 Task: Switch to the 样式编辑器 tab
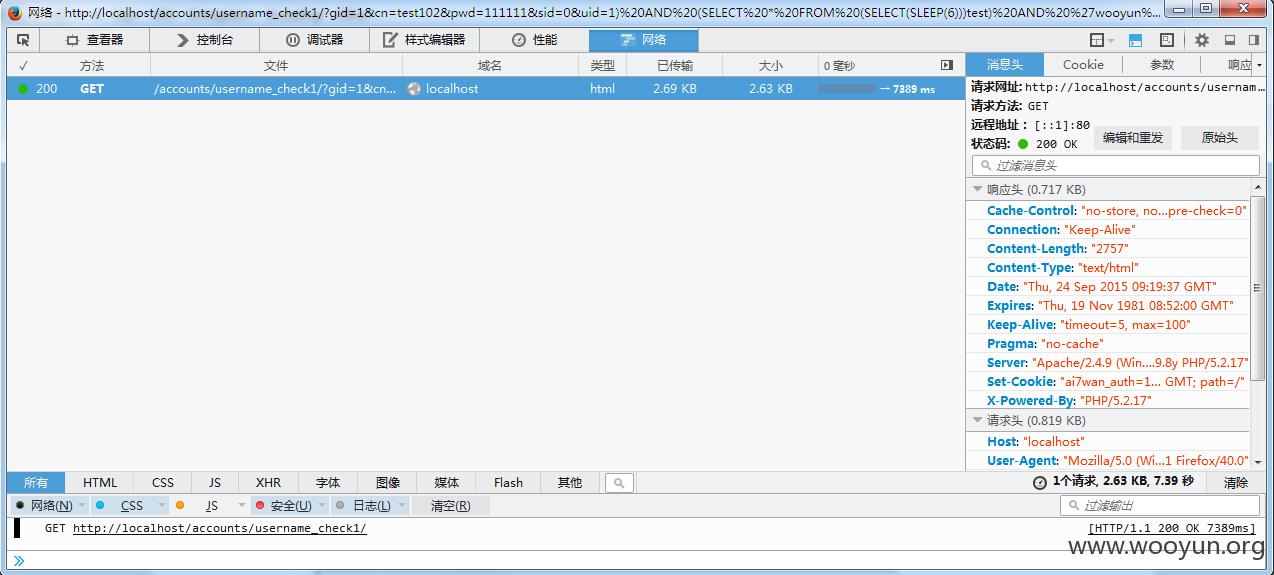(x=424, y=40)
